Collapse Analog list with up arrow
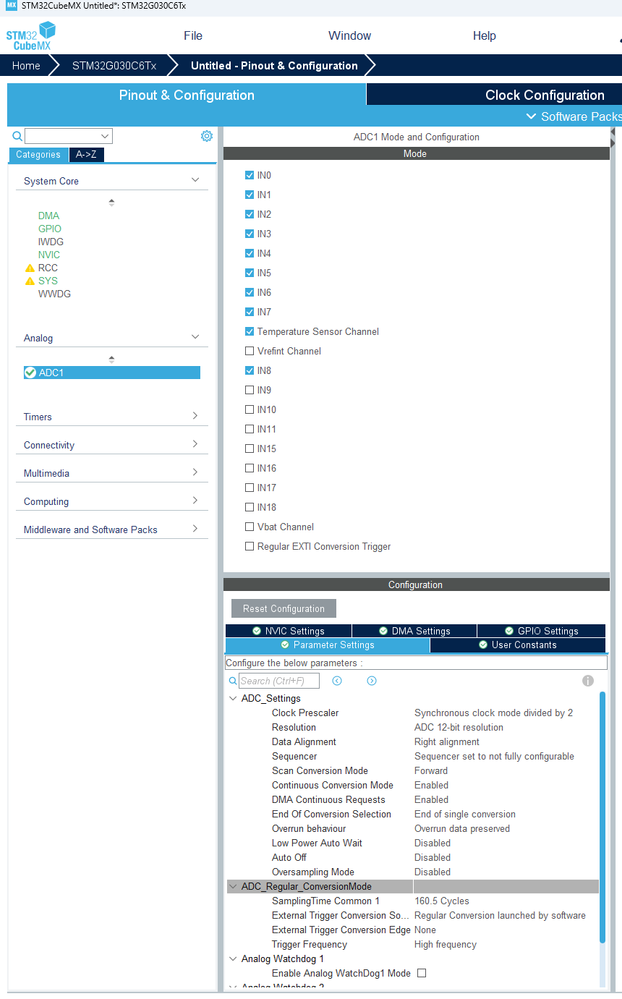622x999 pixels. [x=112, y=359]
